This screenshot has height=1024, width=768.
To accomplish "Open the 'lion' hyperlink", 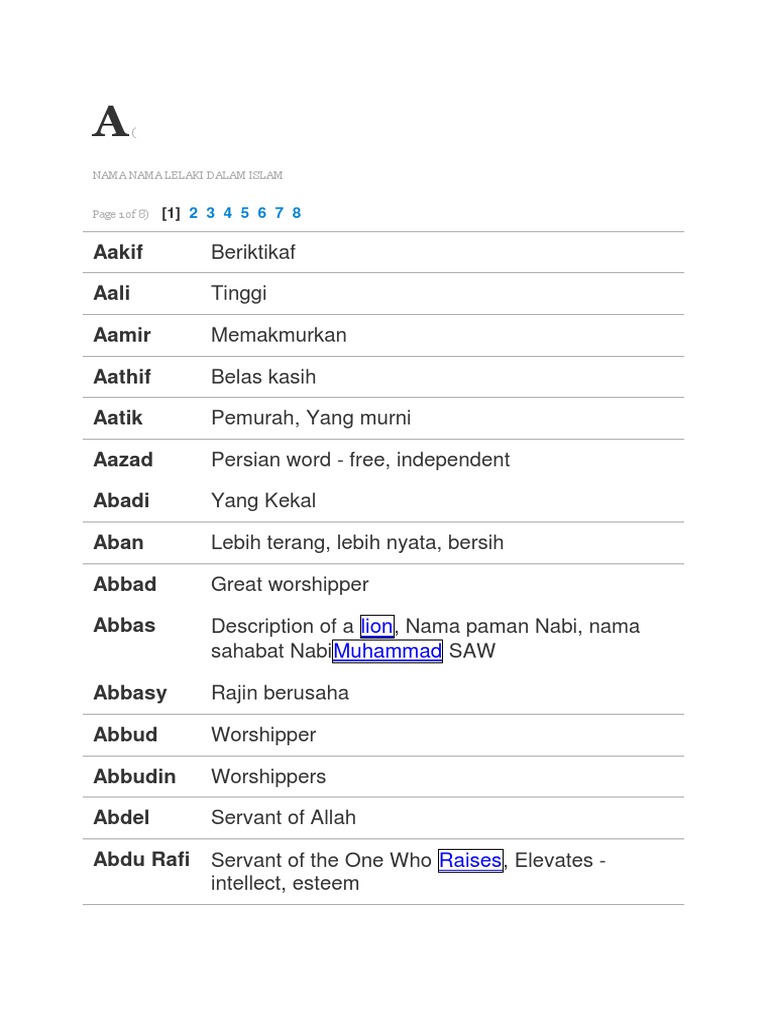I will tap(377, 627).
